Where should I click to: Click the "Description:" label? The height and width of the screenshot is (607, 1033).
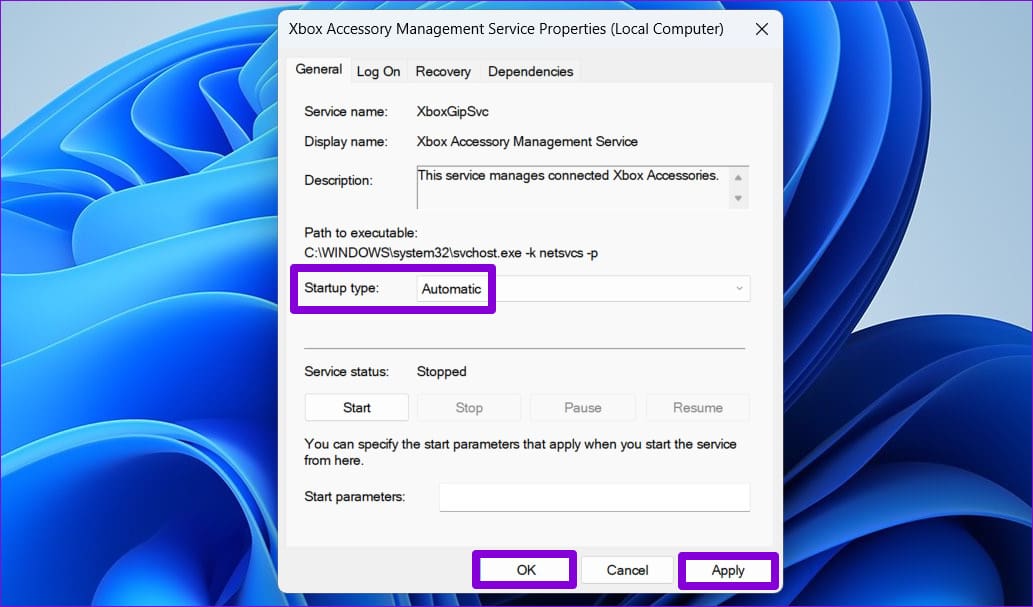tap(339, 180)
